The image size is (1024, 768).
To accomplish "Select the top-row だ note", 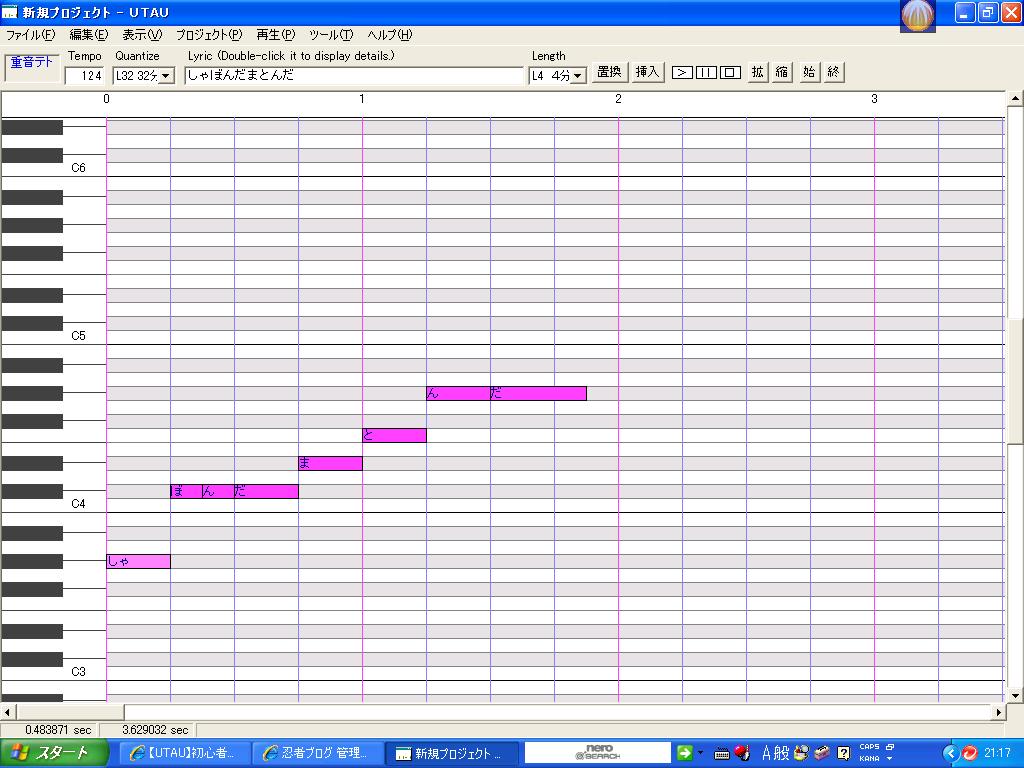I will click(x=538, y=393).
